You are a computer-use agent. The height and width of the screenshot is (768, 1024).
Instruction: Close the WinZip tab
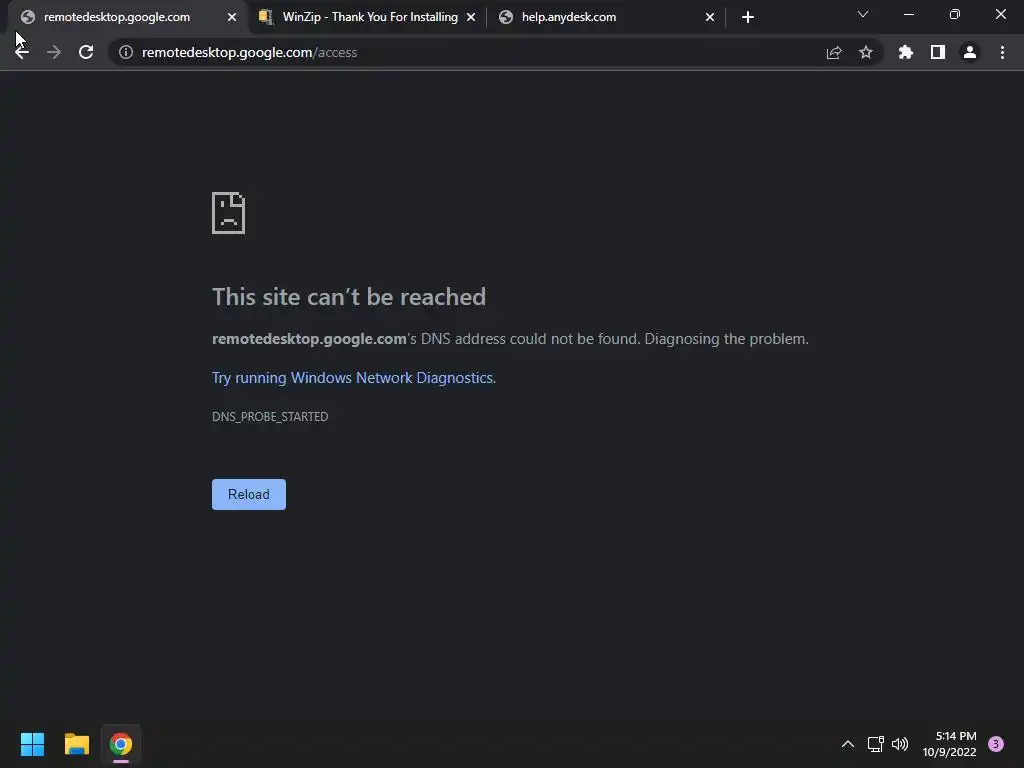click(x=471, y=17)
